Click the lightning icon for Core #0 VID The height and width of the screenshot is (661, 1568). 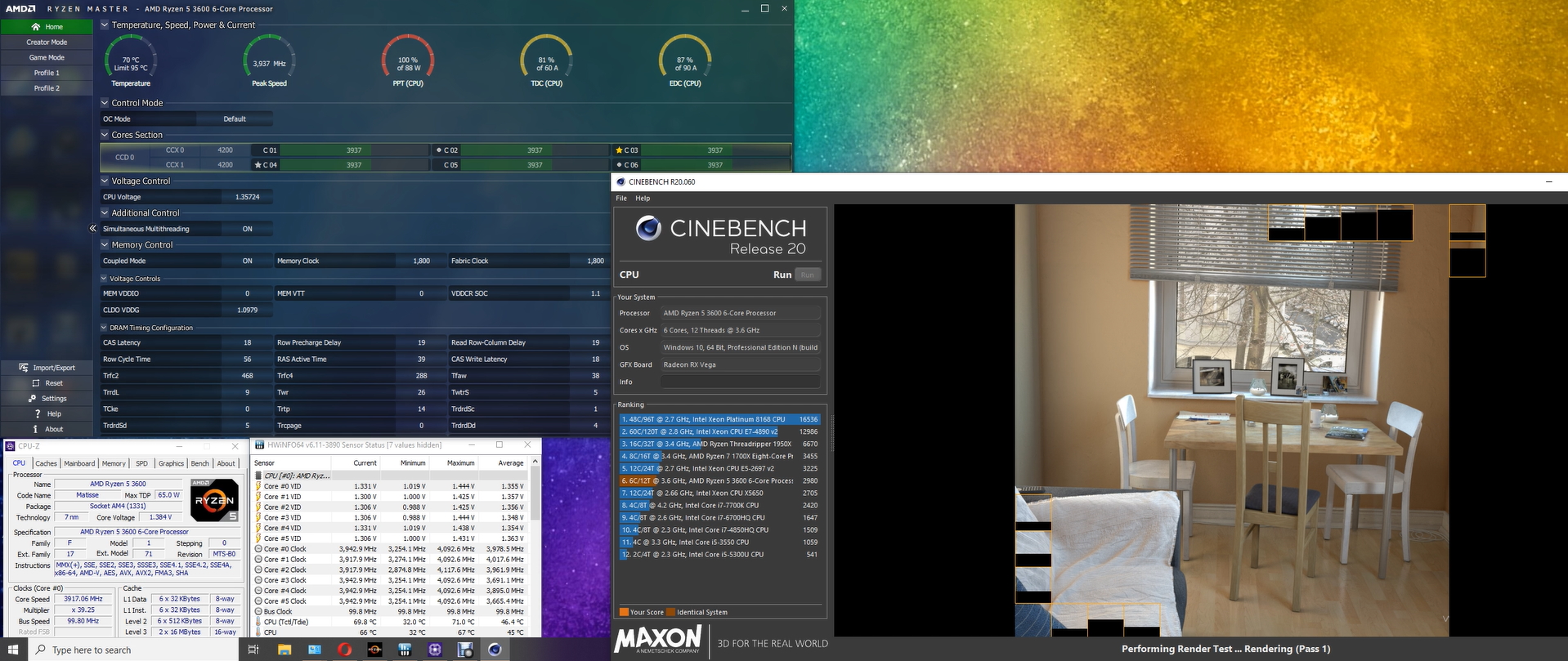[258, 486]
